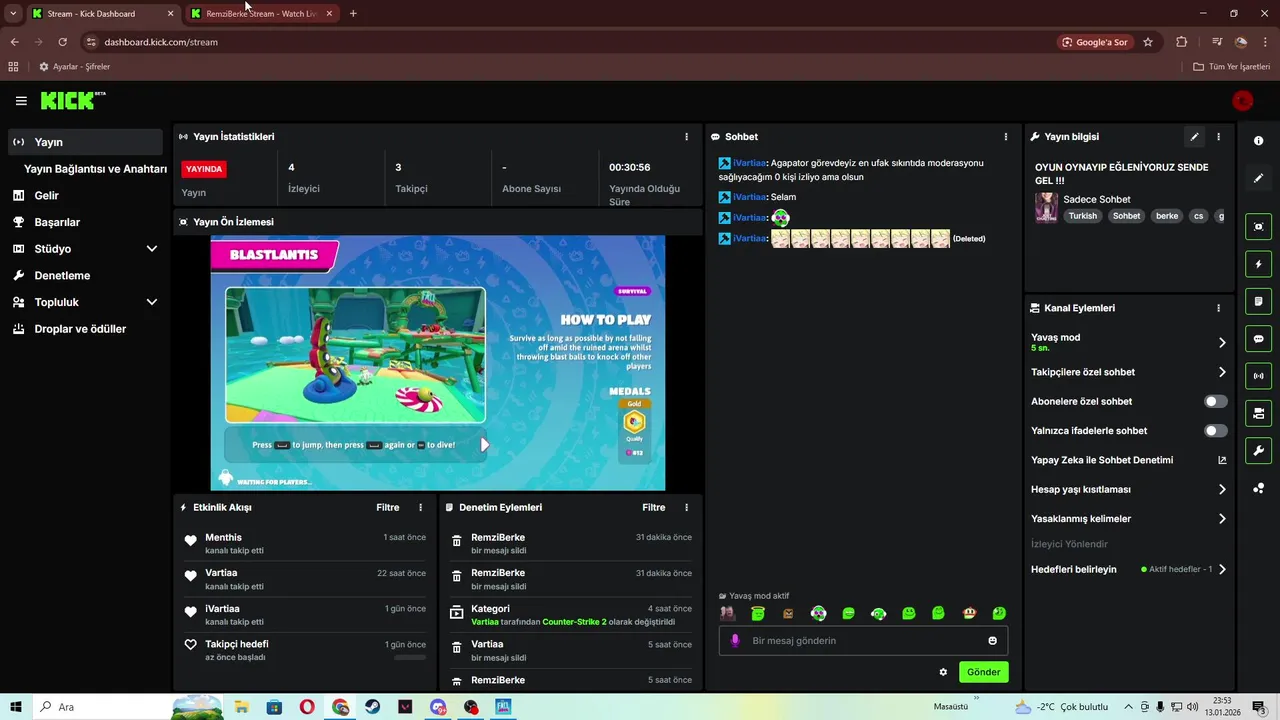This screenshot has width=1280, height=720.
Task: Expand the Topluluk sidebar section
Action: click(x=152, y=302)
